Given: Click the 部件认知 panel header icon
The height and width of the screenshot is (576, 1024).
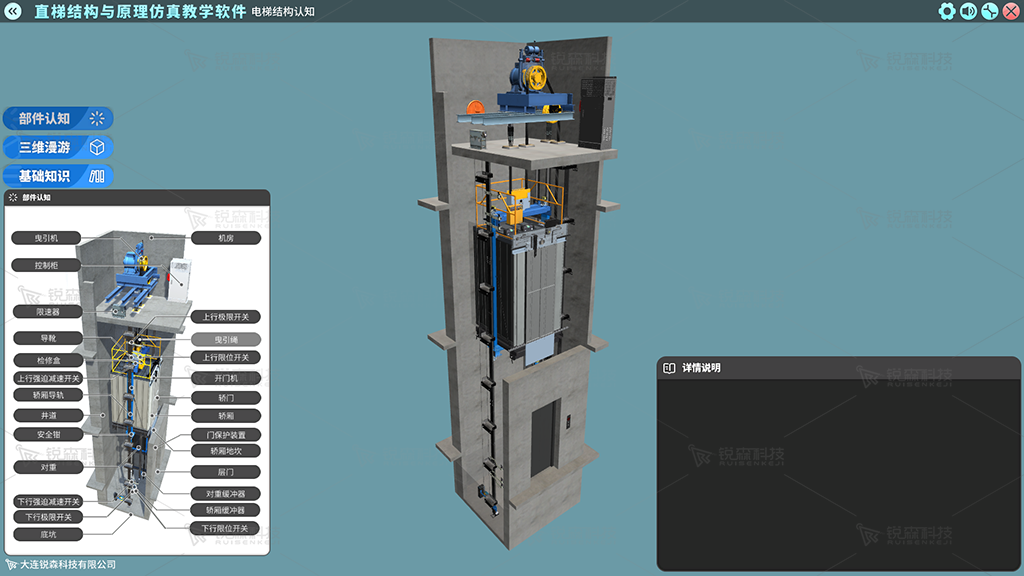Looking at the screenshot, I should tap(13, 197).
